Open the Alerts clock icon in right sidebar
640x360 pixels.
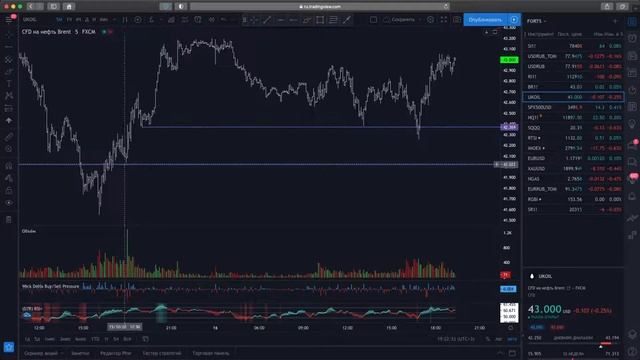coord(632,38)
